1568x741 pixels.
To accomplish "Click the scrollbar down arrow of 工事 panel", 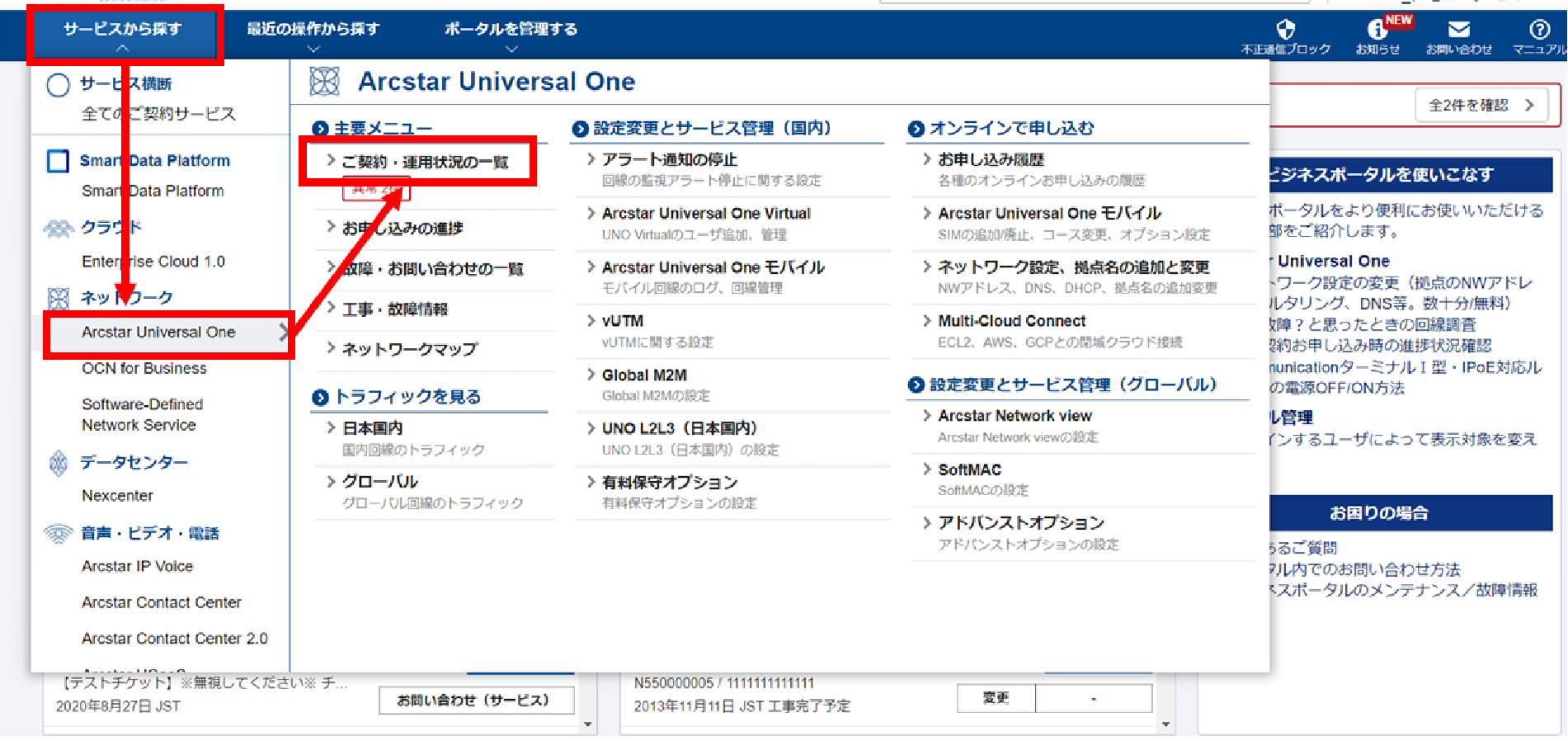I will [x=1165, y=725].
